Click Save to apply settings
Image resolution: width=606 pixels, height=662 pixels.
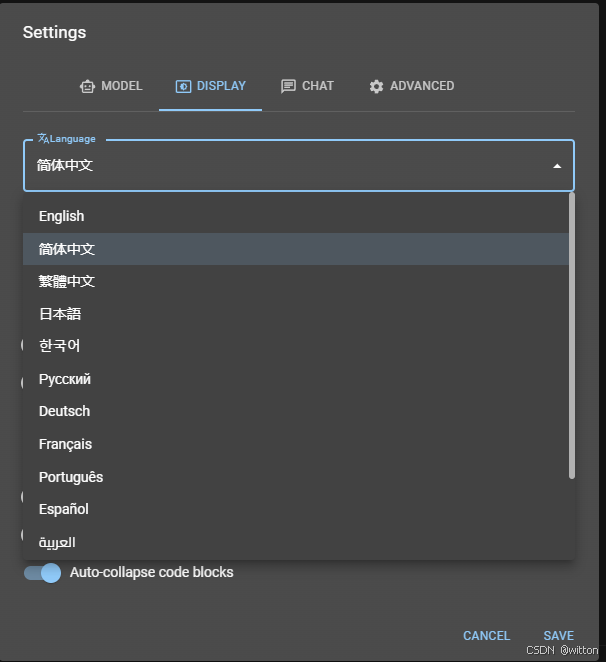(558, 636)
